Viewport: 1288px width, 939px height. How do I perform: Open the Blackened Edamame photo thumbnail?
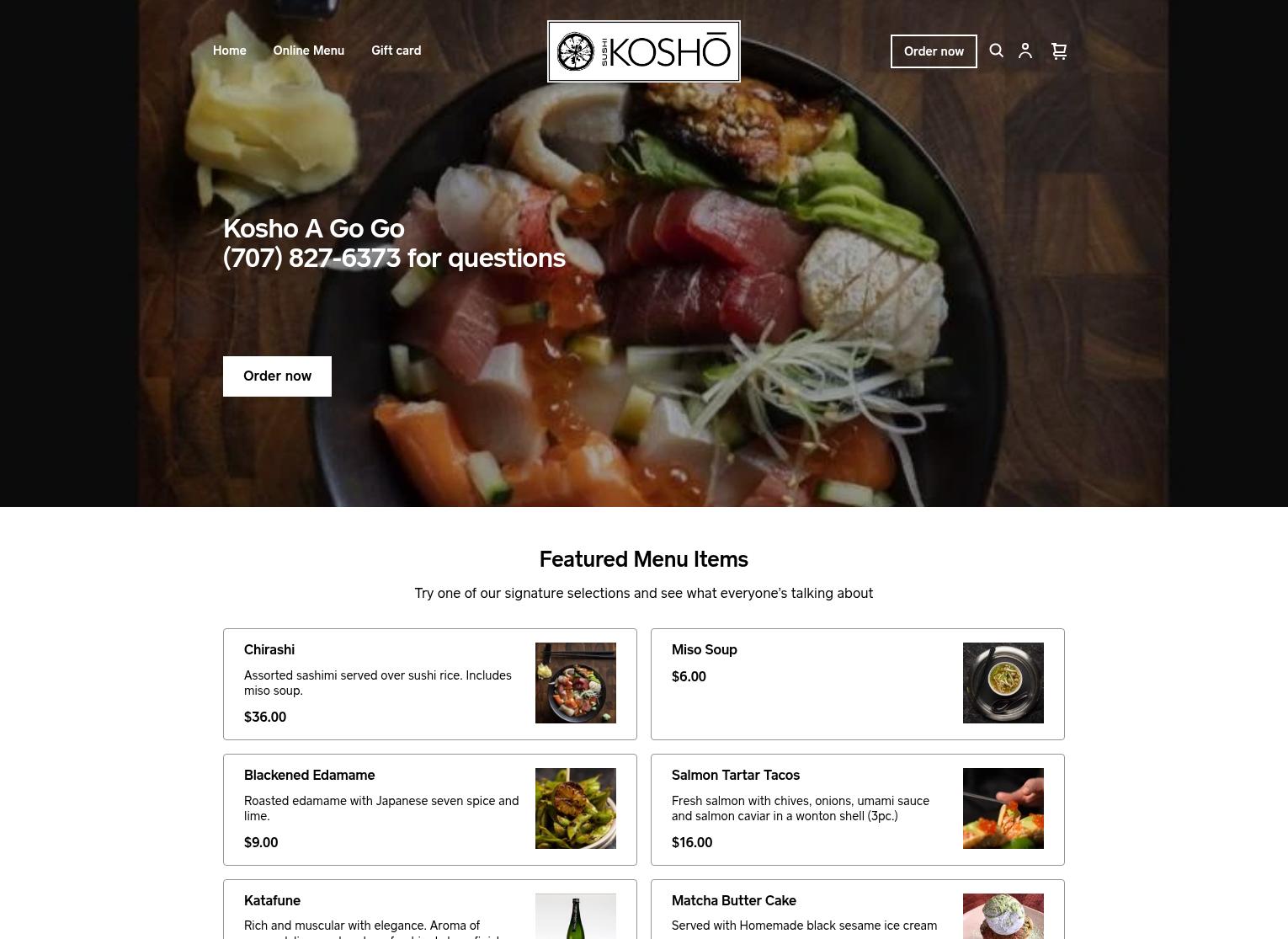coord(576,808)
